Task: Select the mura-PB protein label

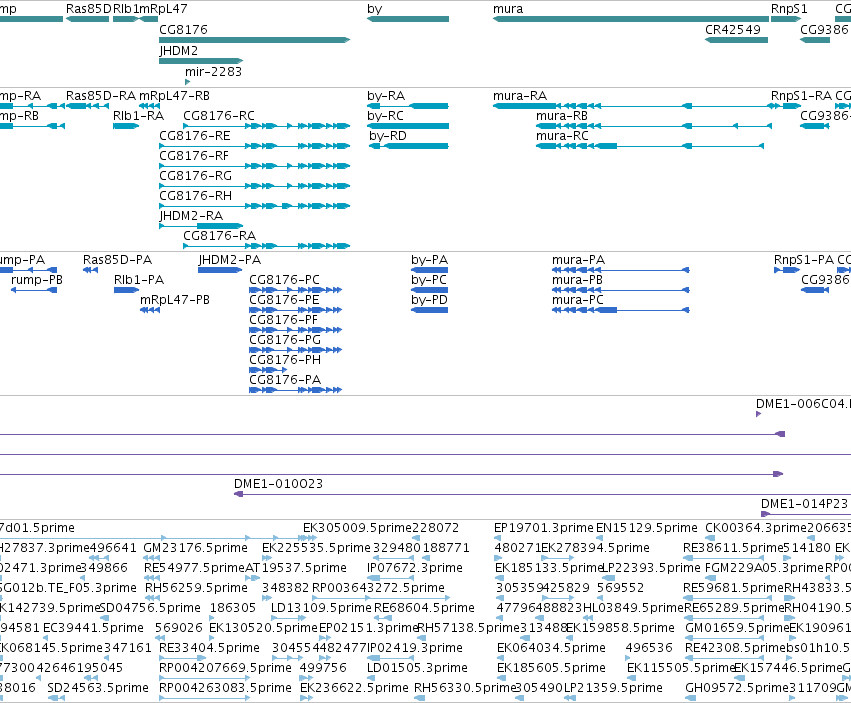Action: tap(577, 280)
